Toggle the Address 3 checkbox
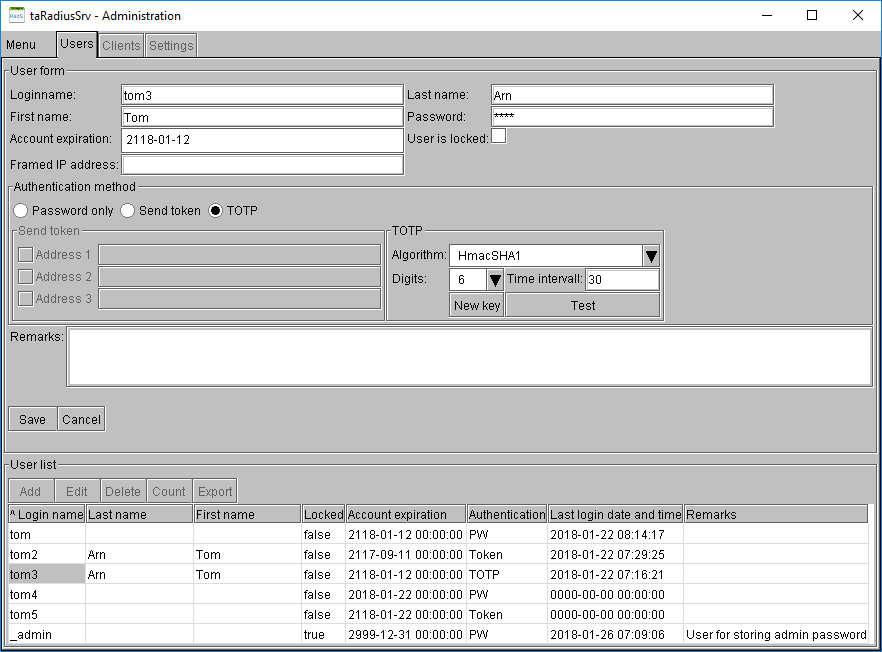 pyautogui.click(x=25, y=299)
